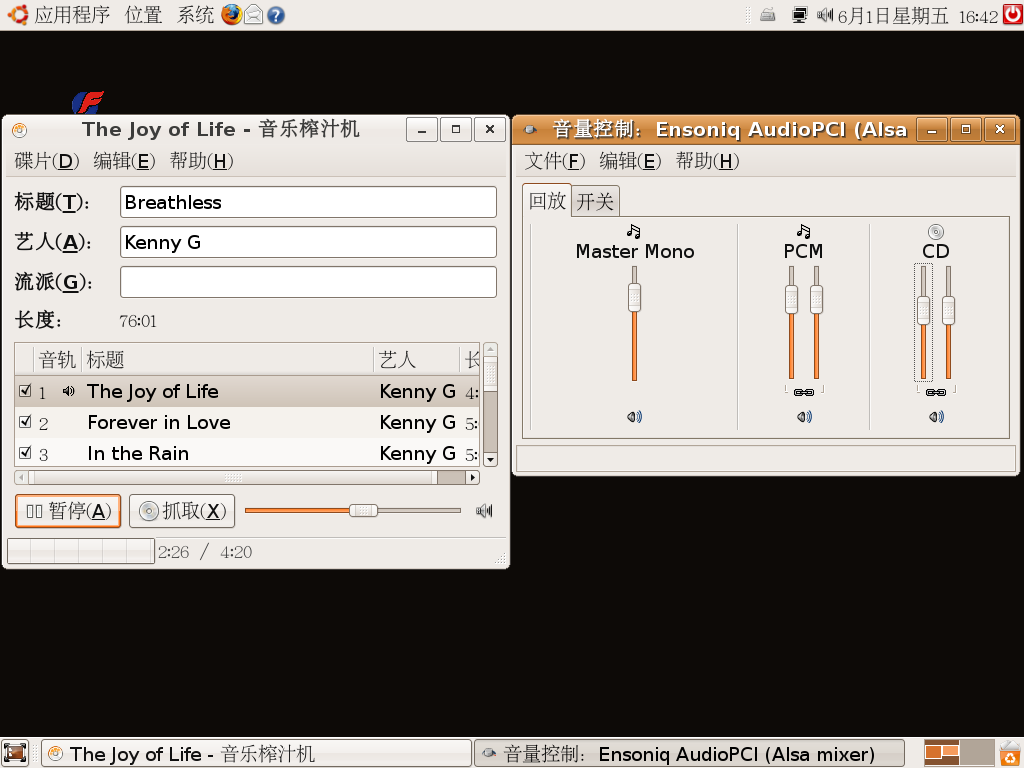Click the volume speaker icon in system tray
This screenshot has width=1024, height=768.
825,14
